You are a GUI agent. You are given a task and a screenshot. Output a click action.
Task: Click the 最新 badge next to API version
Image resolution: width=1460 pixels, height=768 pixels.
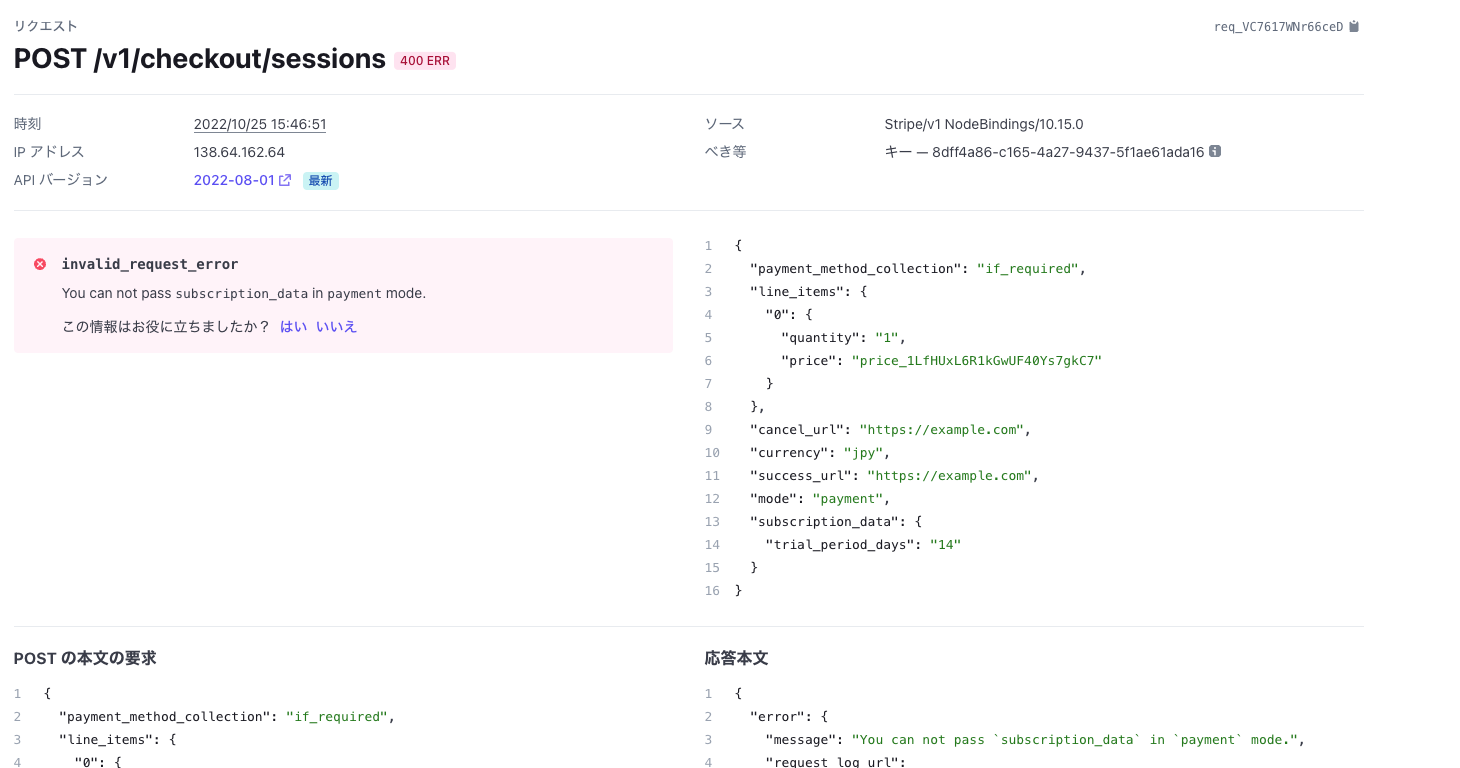(x=321, y=181)
